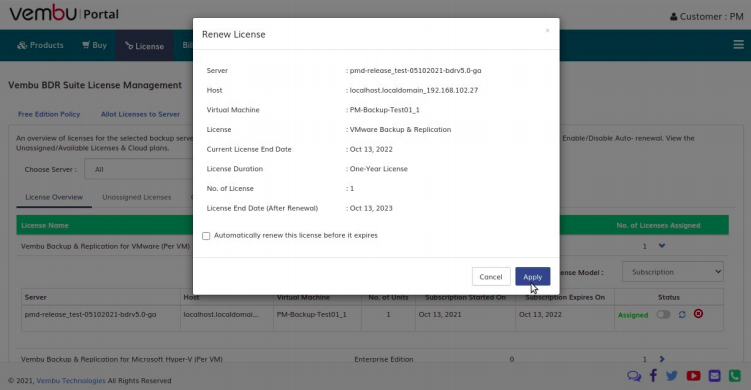The image size is (751, 390).
Task: Switch to the Unassigned Licenses tab
Action: [137, 197]
